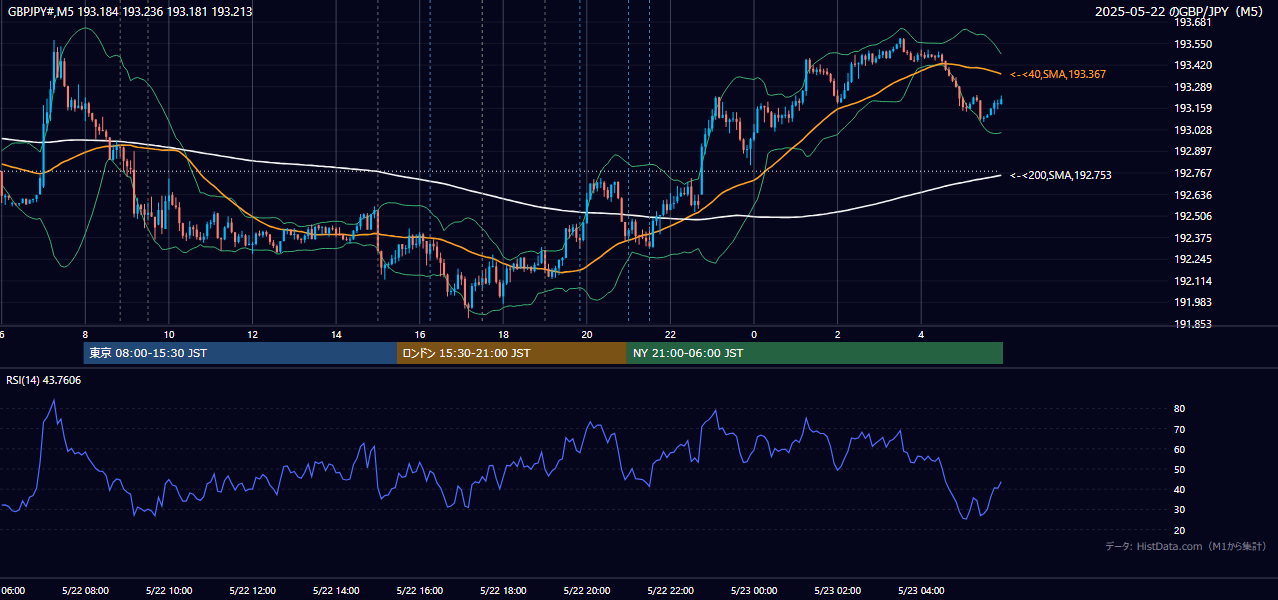Click price axis value 192.245
The image size is (1278, 600).
pyautogui.click(x=1192, y=259)
